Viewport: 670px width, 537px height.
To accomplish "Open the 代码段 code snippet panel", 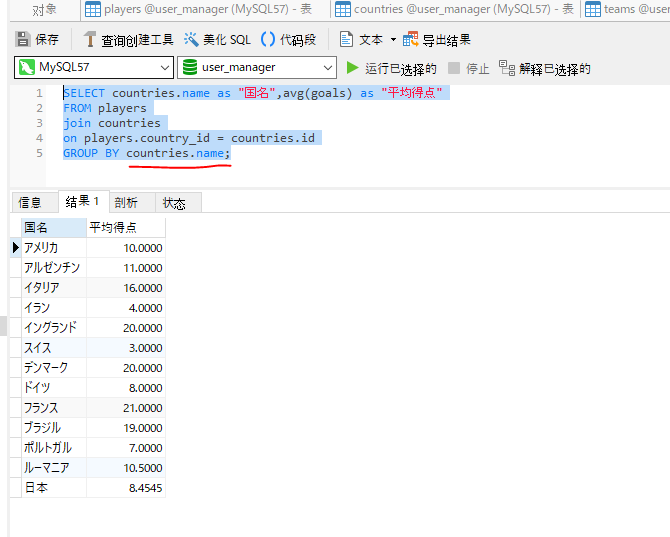I will [288, 40].
